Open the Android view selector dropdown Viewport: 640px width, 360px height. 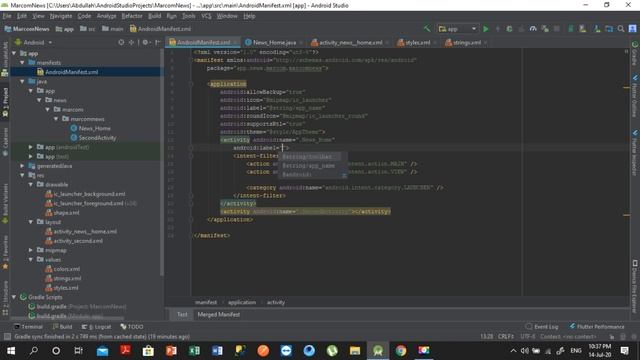coord(33,42)
